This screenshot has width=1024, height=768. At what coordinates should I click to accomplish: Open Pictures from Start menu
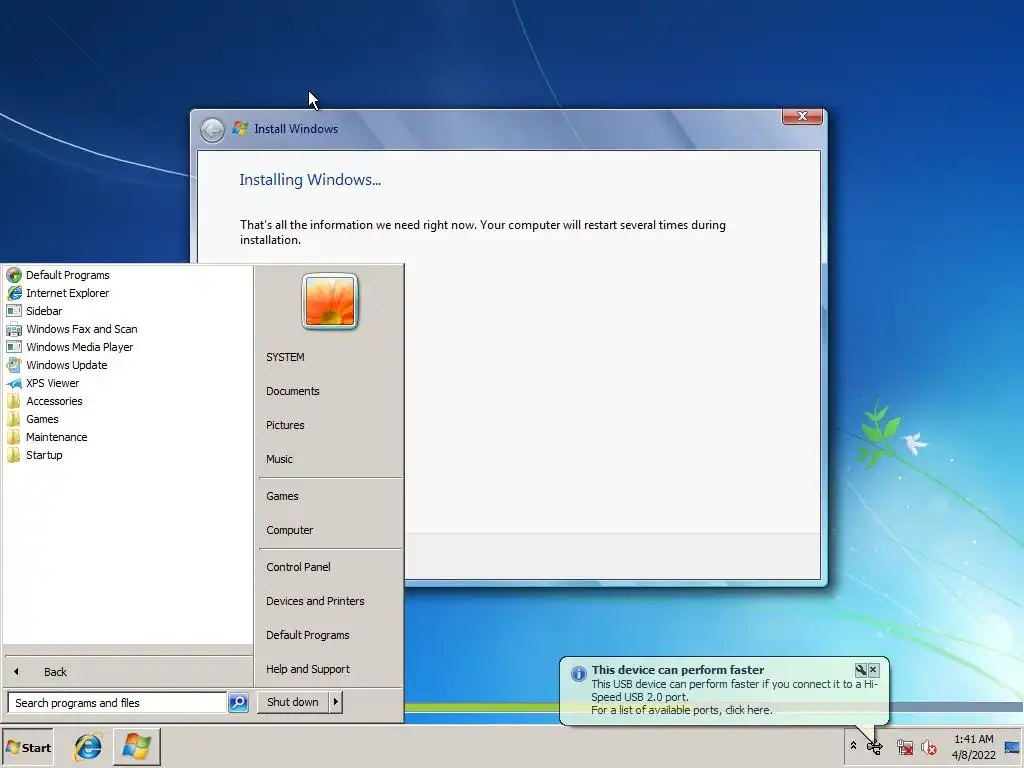click(285, 425)
